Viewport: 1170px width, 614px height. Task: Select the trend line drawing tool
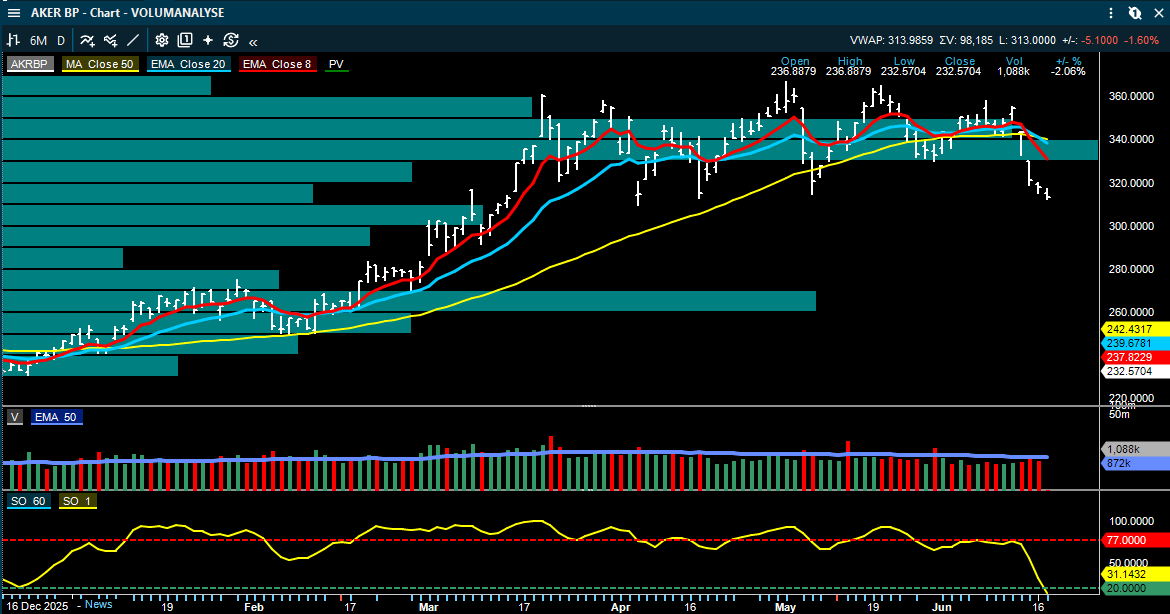[133, 40]
